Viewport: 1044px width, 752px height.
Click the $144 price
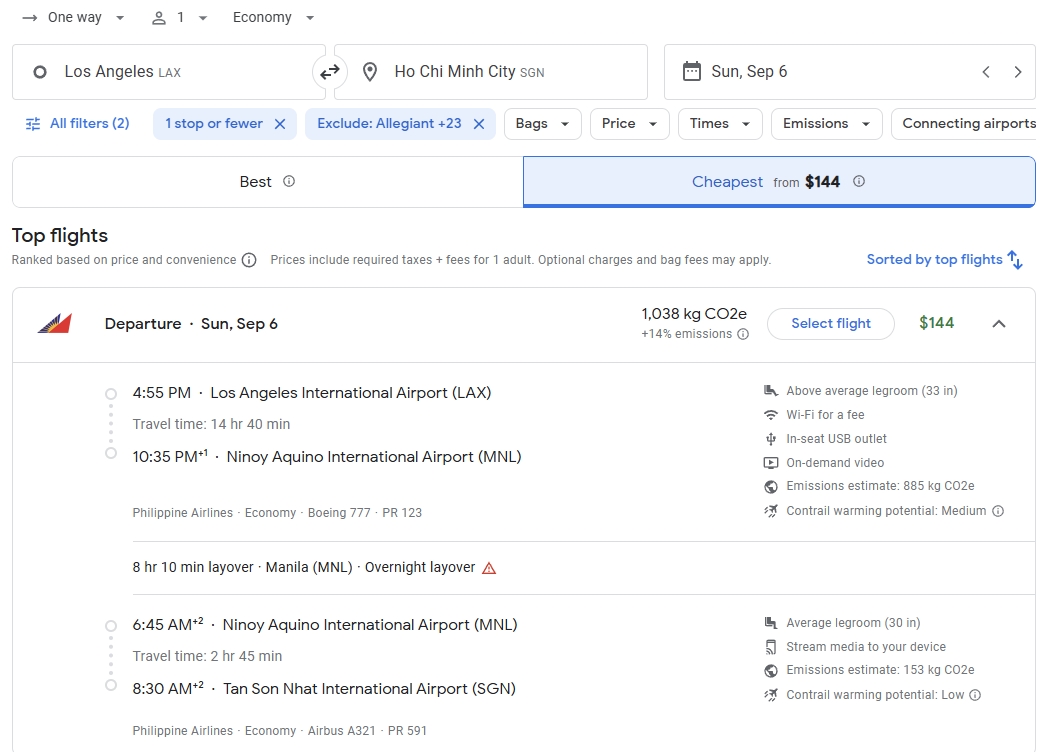[936, 323]
